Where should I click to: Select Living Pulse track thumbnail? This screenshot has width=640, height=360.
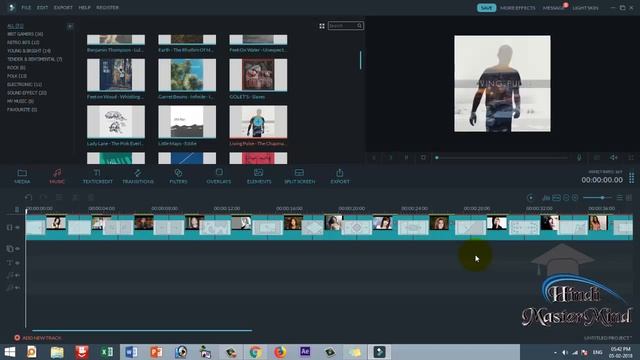click(x=258, y=122)
